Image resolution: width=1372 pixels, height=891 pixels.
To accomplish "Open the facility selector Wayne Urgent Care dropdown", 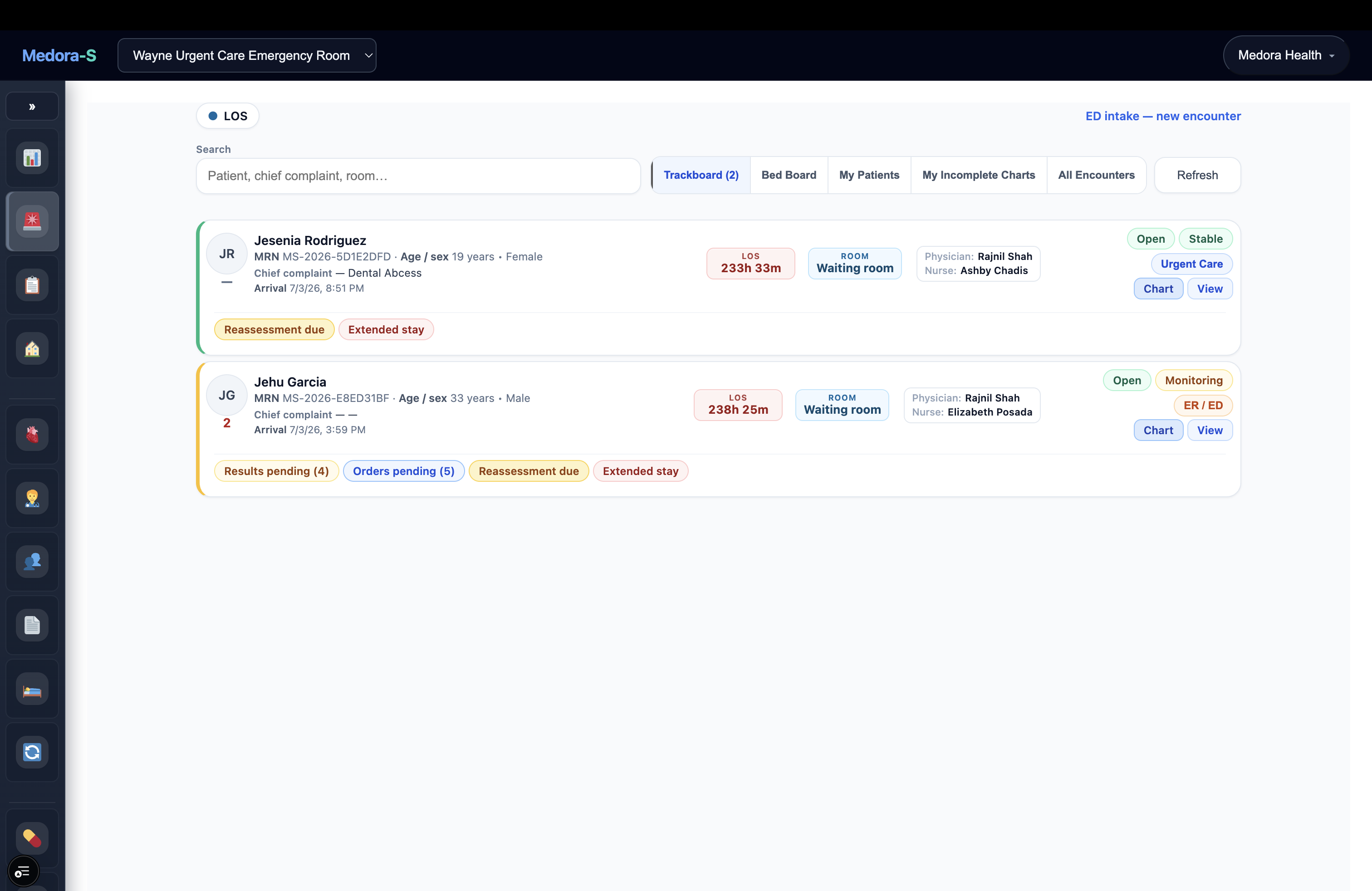I will click(247, 55).
